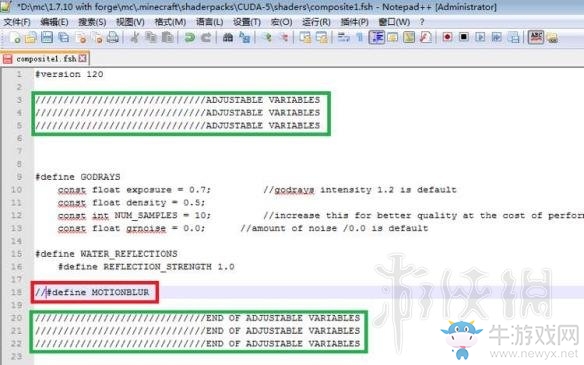Cut selection with the scissors icon
This screenshot has height=365, width=584.
[x=134, y=37]
